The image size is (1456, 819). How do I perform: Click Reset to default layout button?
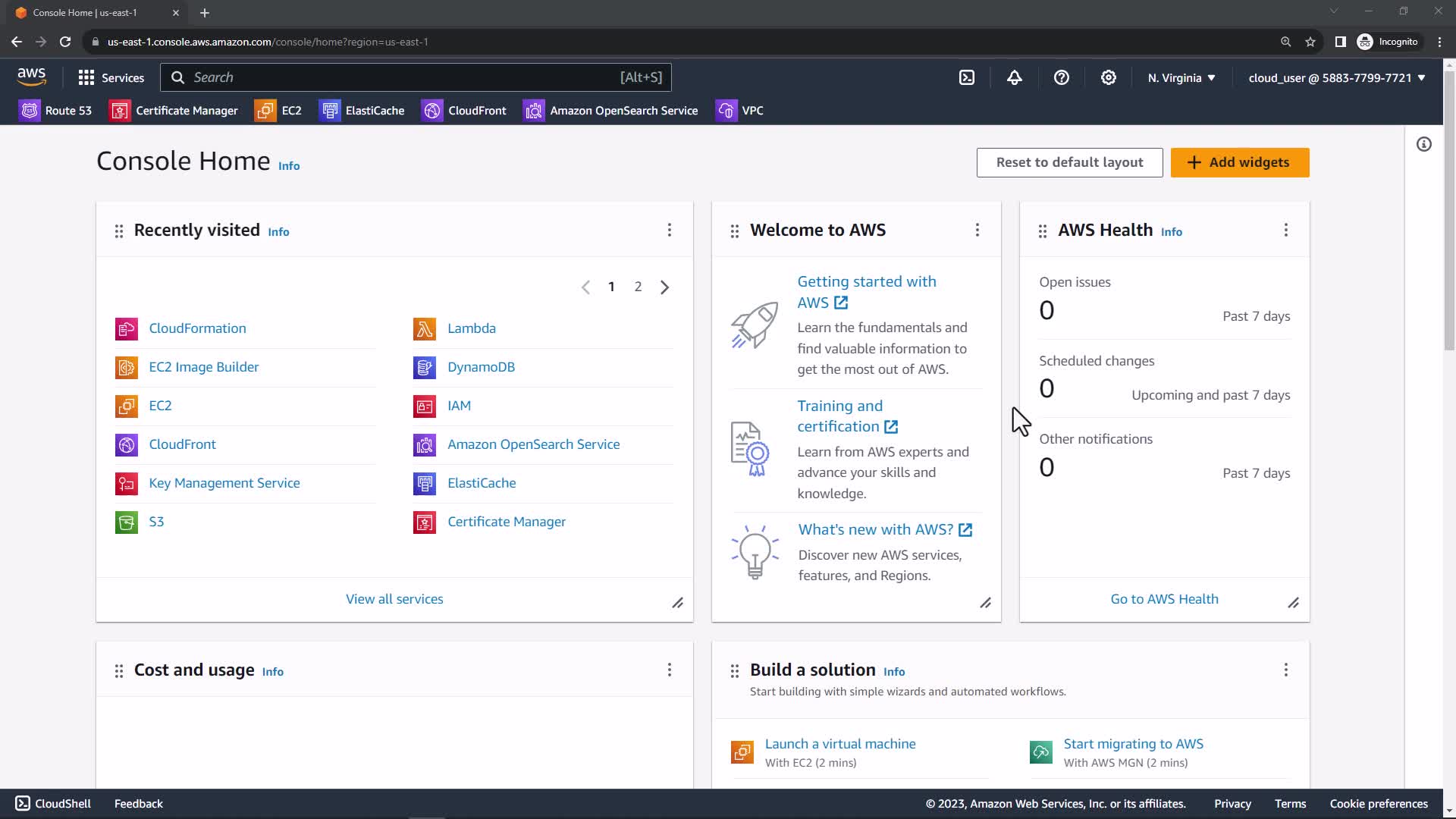click(1068, 162)
